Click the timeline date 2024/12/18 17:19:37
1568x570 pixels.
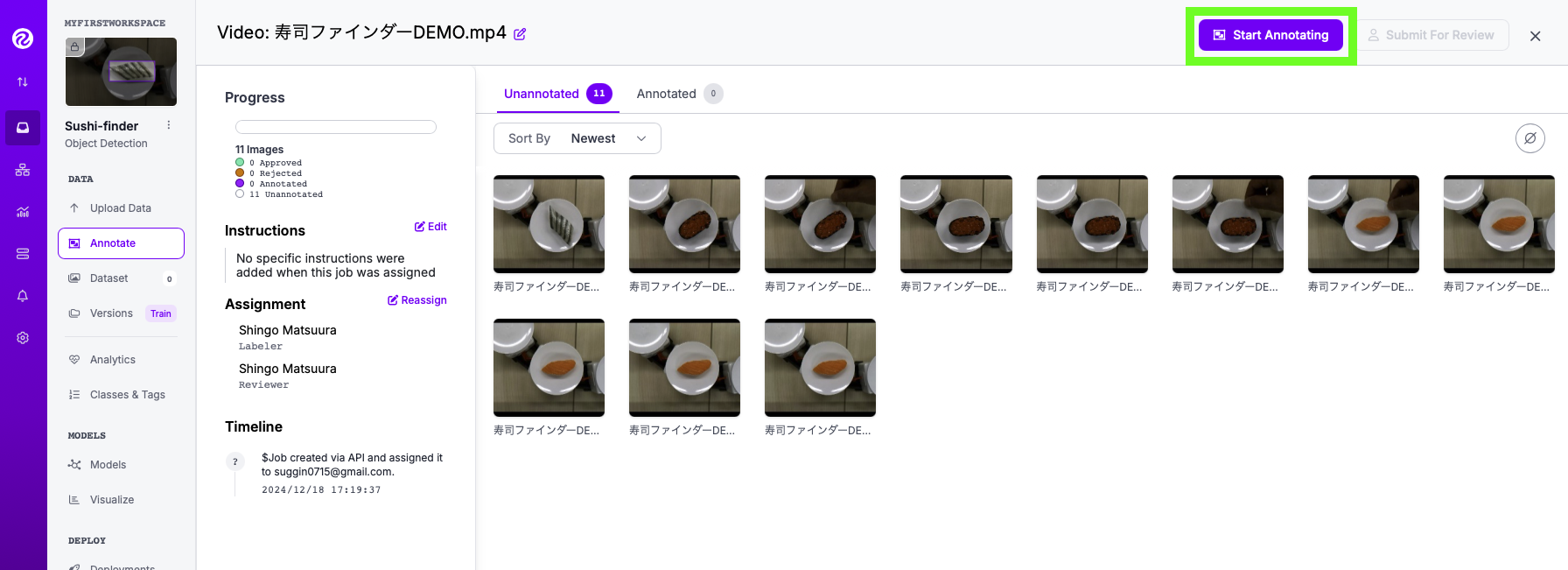point(321,490)
